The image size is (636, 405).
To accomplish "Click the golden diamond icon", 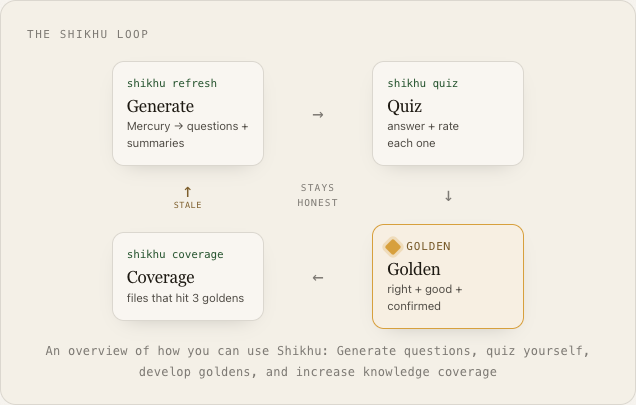I will pyautogui.click(x=393, y=247).
